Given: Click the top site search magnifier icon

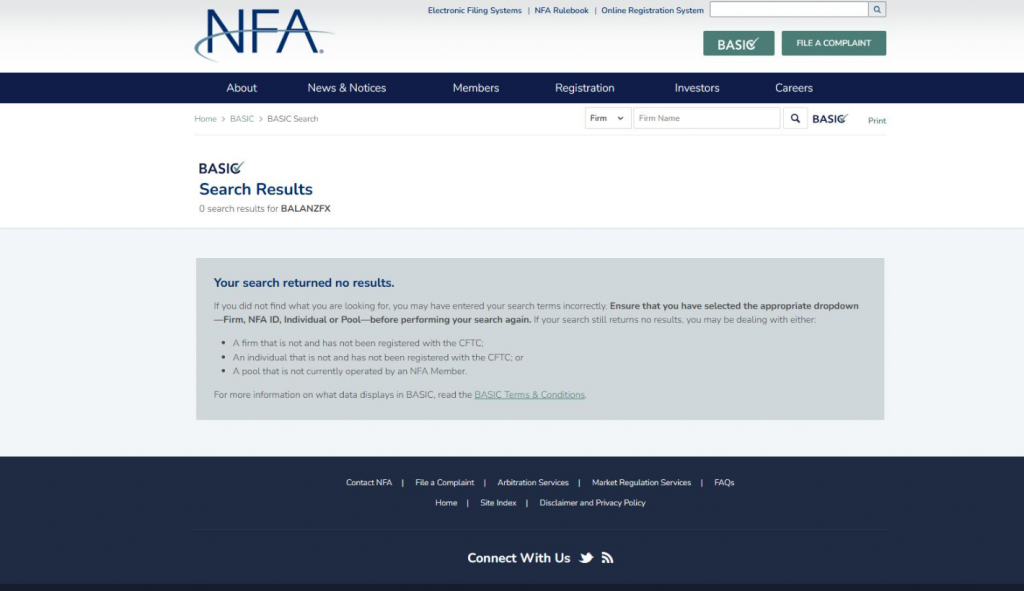Looking at the screenshot, I should (x=877, y=9).
